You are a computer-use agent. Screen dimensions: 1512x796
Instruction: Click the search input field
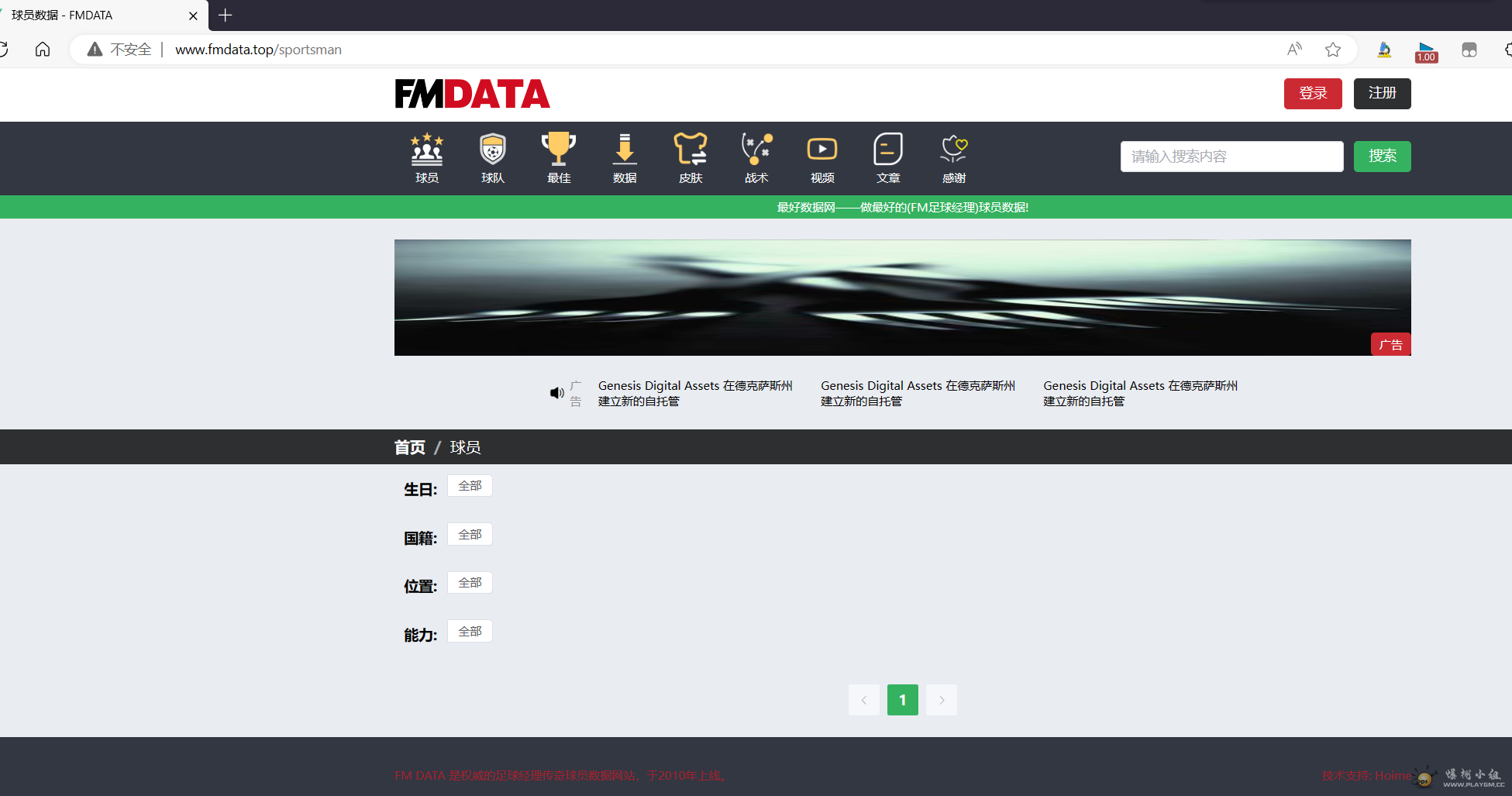[x=1231, y=157]
